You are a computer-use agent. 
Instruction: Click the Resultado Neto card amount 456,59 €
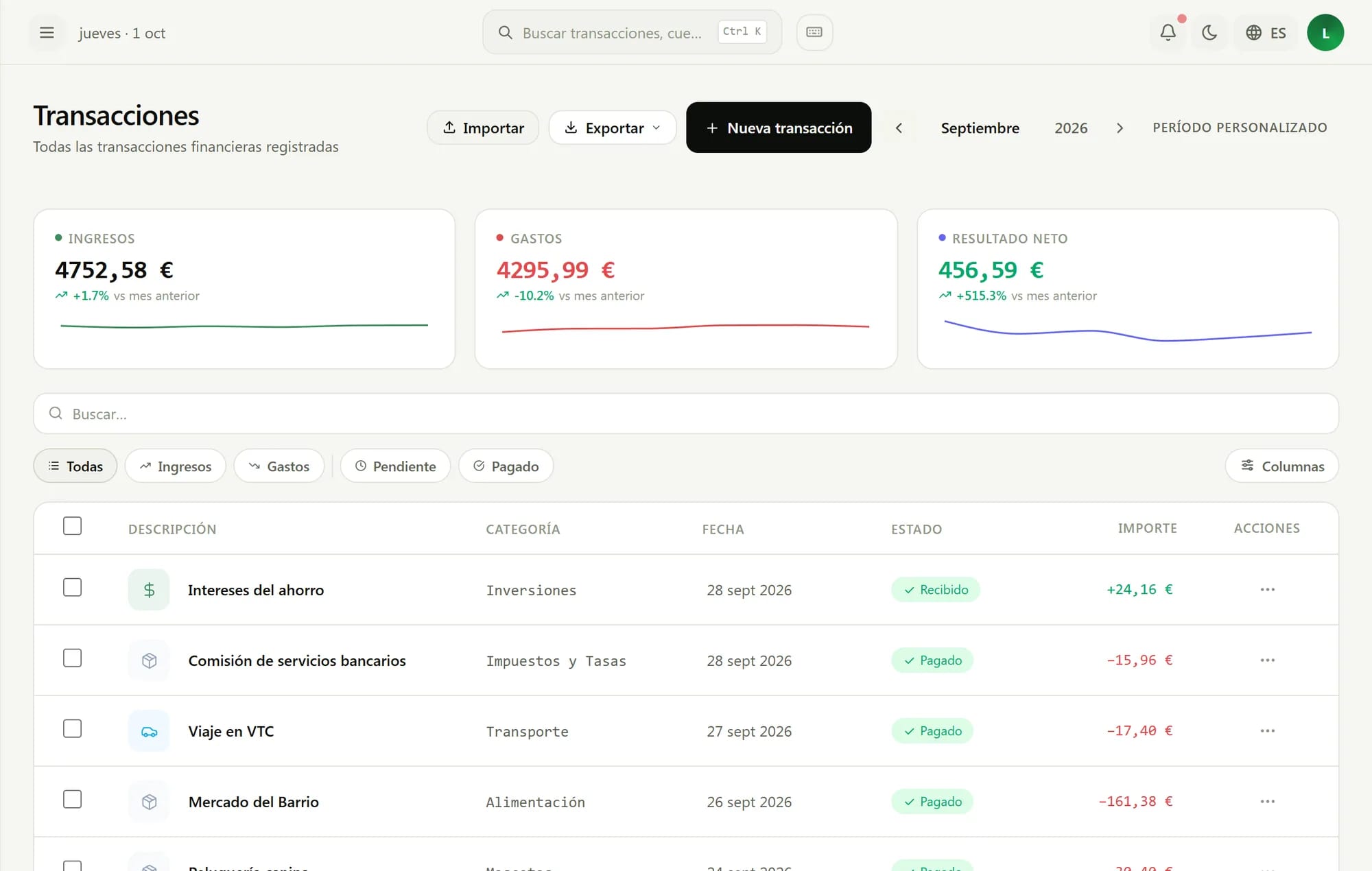point(991,270)
